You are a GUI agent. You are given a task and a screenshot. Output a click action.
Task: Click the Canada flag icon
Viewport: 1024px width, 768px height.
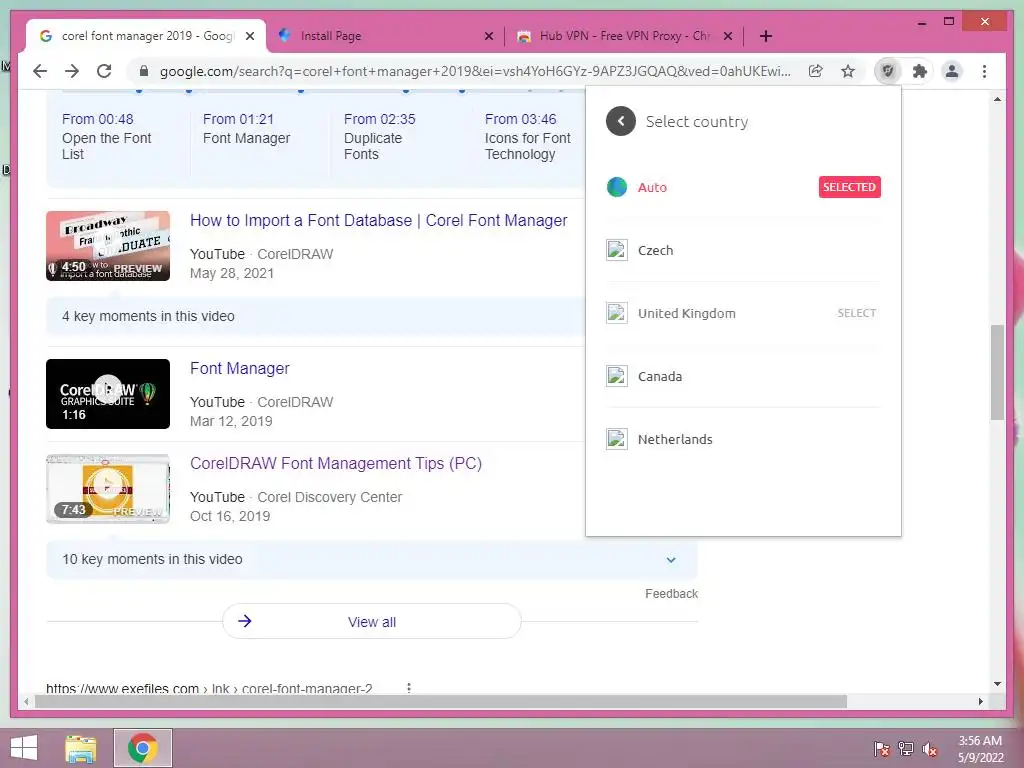click(616, 376)
